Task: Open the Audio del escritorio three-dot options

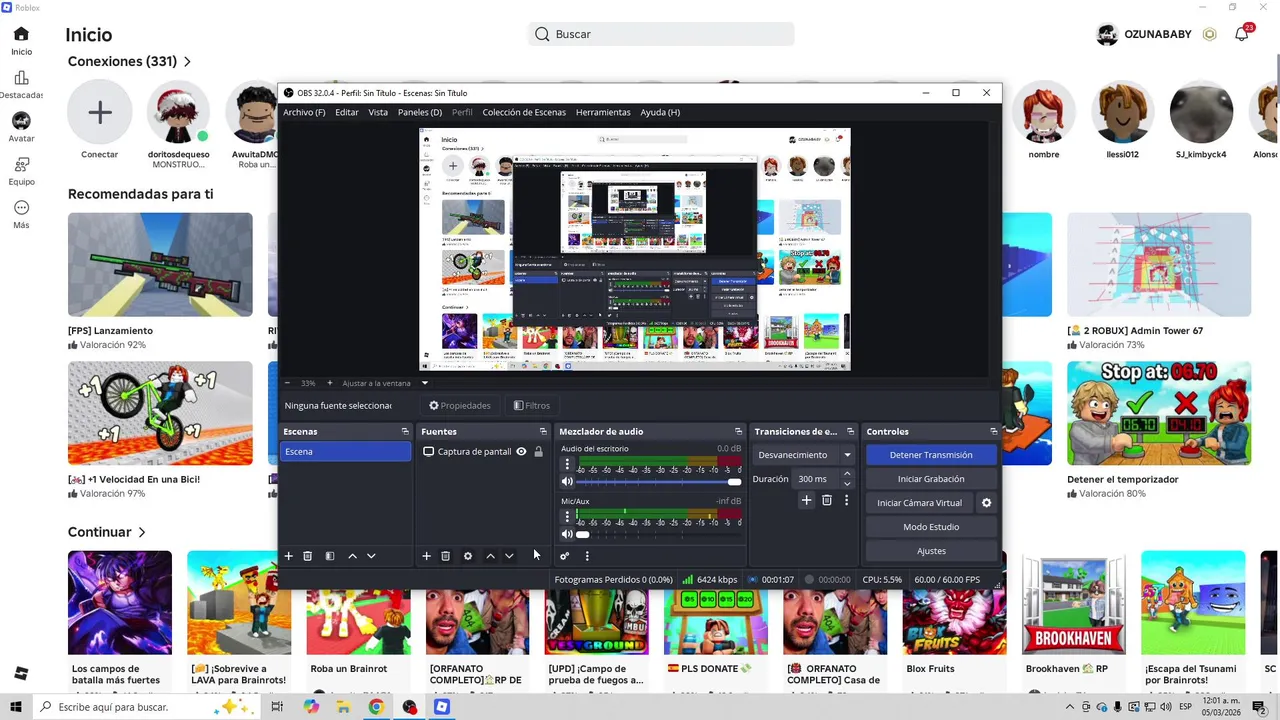Action: click(x=567, y=464)
